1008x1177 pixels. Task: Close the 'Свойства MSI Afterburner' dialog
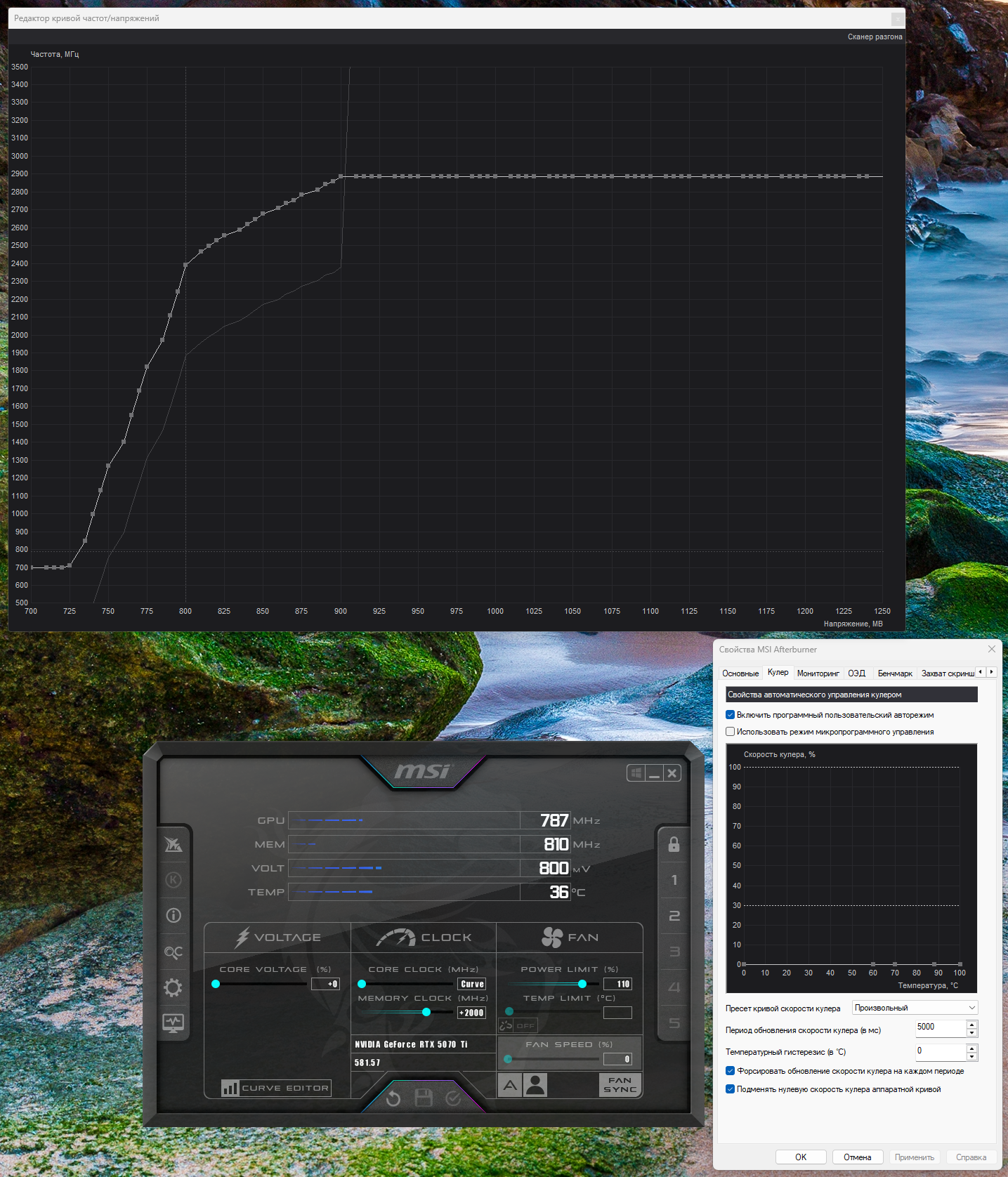(x=991, y=650)
